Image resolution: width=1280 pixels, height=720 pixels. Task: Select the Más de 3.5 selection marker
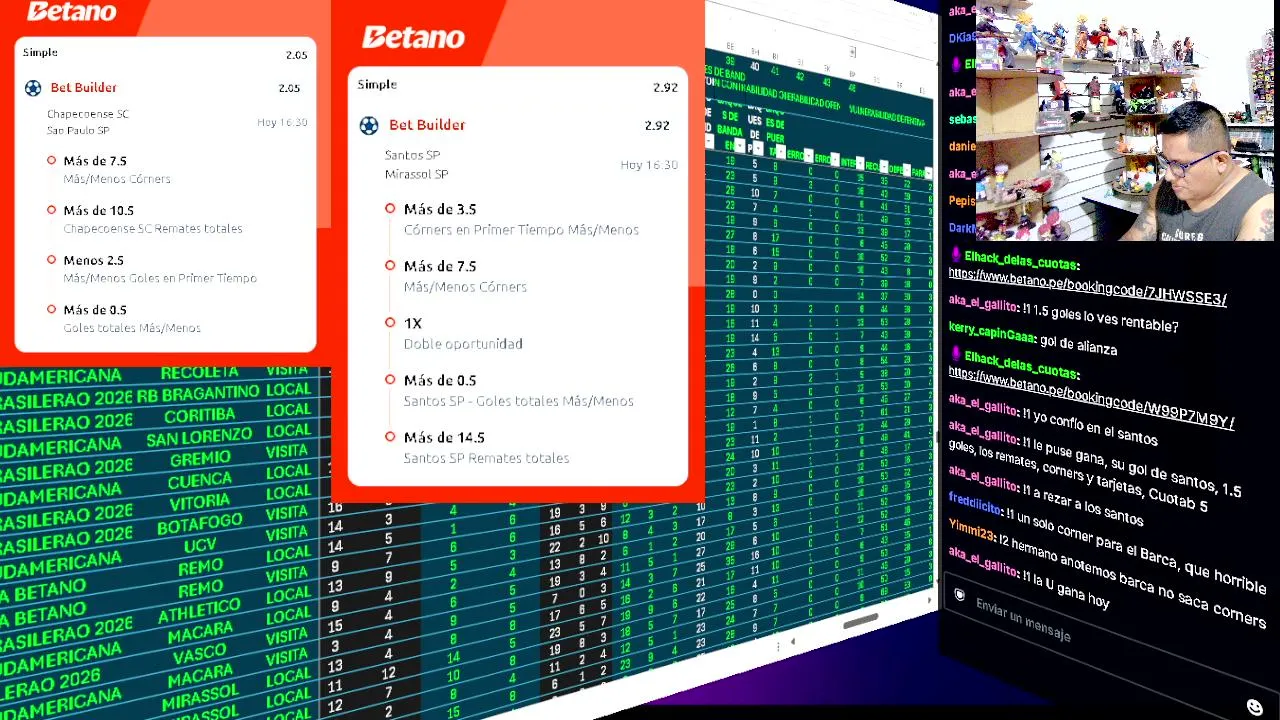point(390,209)
